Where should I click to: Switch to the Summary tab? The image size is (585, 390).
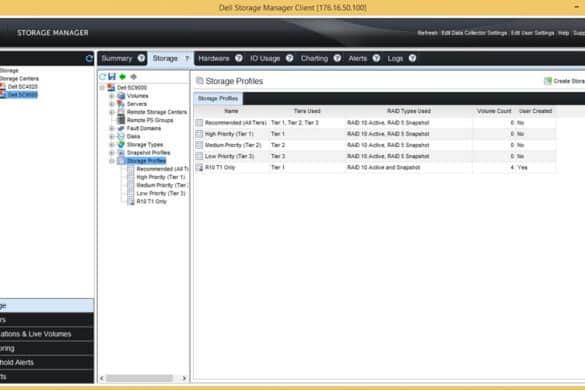pyautogui.click(x=117, y=59)
